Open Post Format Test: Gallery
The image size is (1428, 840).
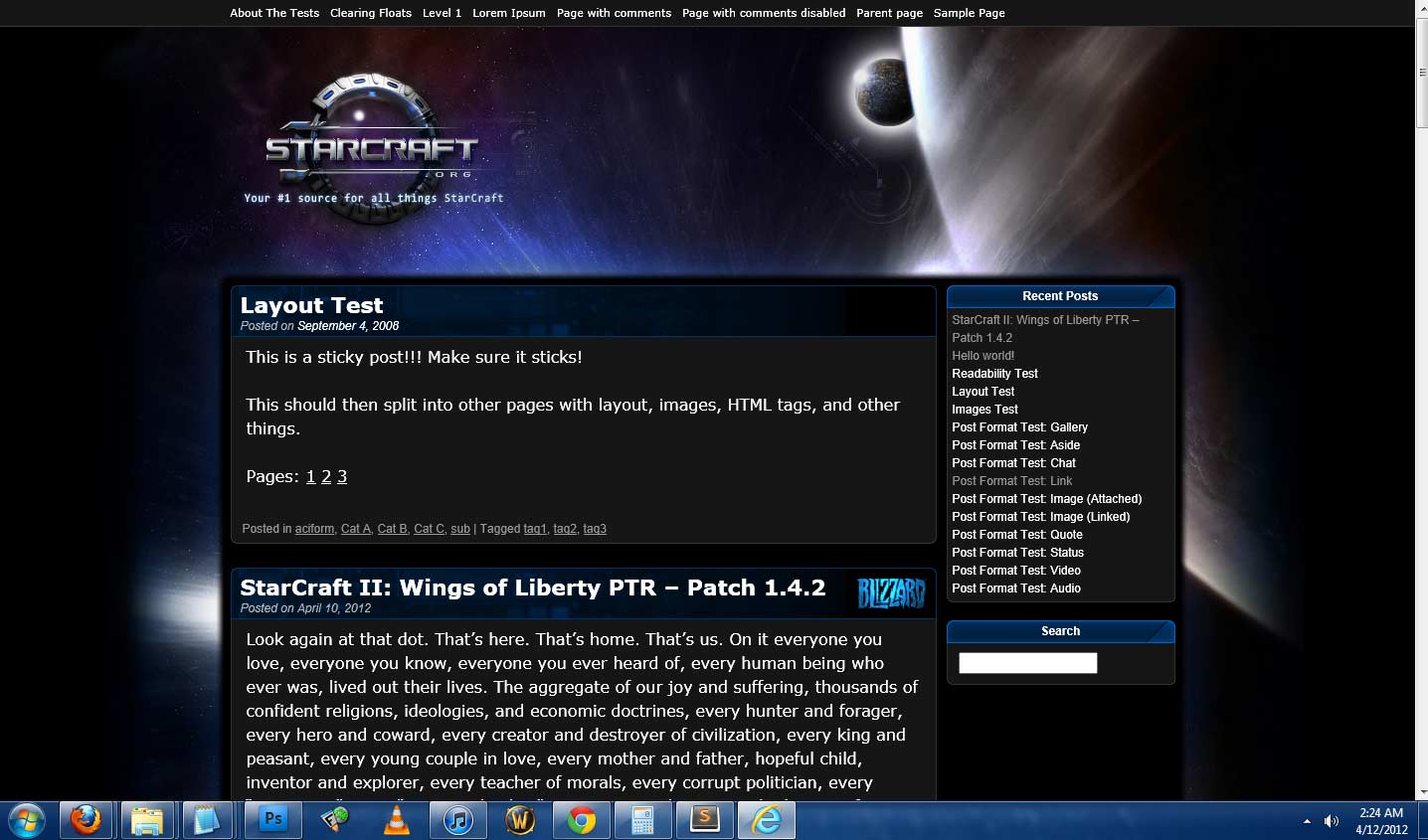pyautogui.click(x=1020, y=427)
